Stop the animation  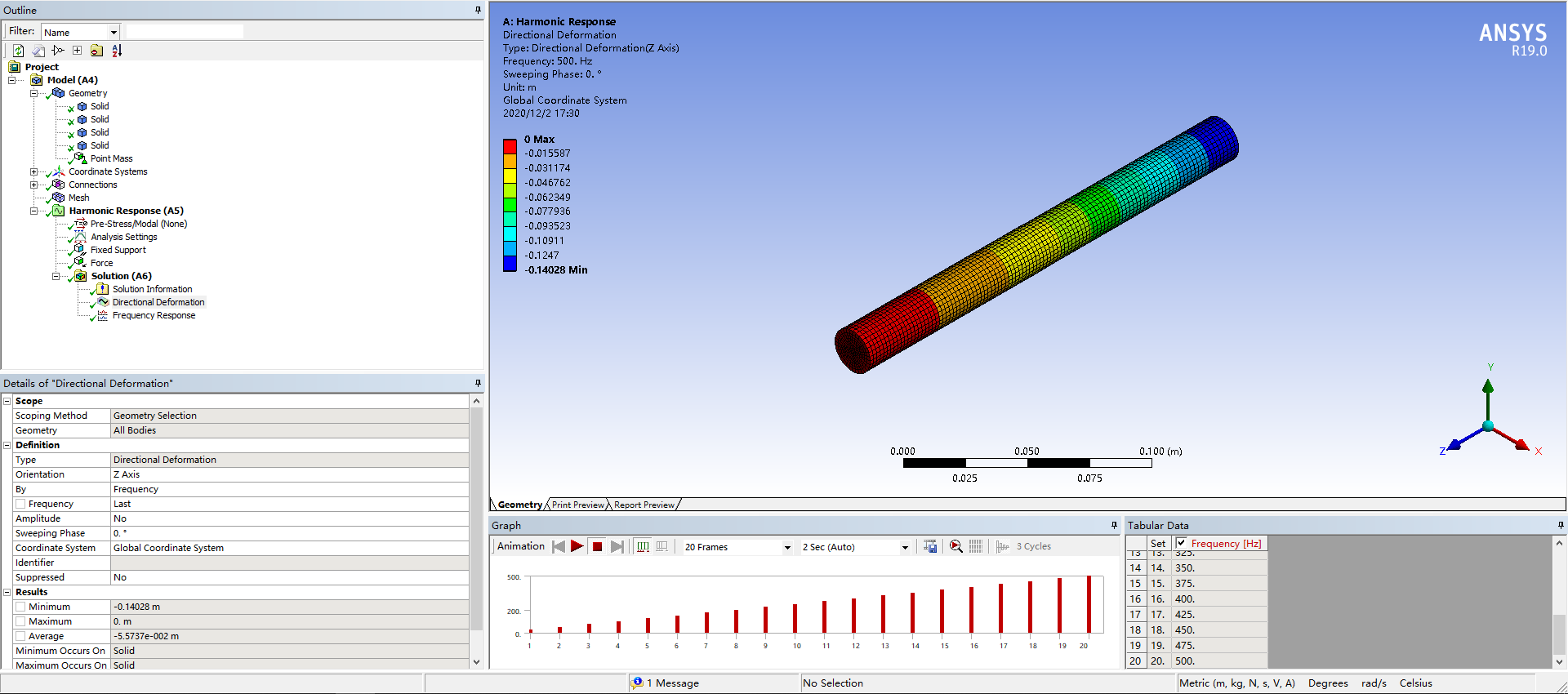597,546
